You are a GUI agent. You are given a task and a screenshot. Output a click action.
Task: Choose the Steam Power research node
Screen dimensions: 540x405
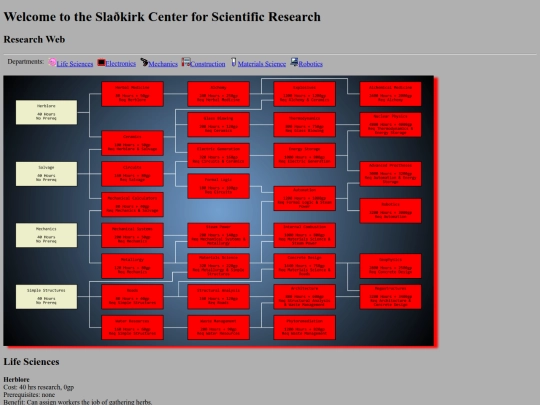219,235
